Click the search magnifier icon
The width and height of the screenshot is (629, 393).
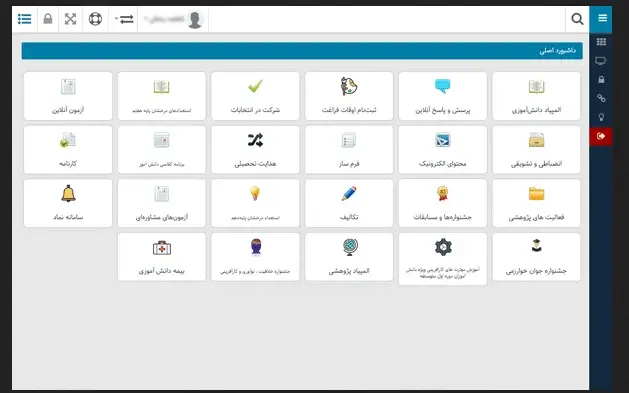click(x=577, y=19)
